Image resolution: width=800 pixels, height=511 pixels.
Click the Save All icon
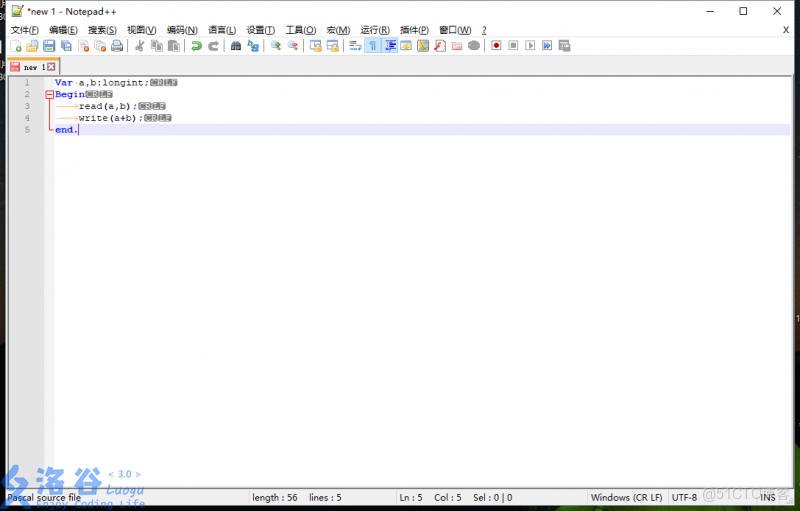[x=66, y=46]
